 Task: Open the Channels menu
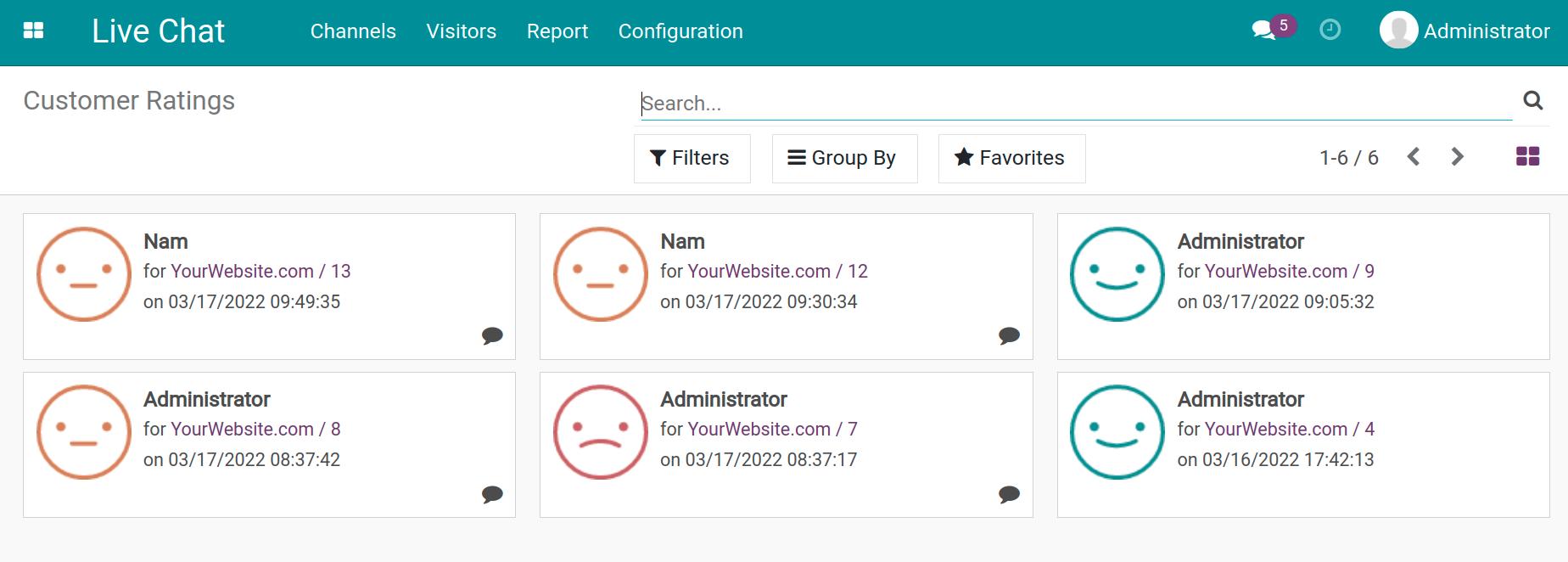coord(353,31)
